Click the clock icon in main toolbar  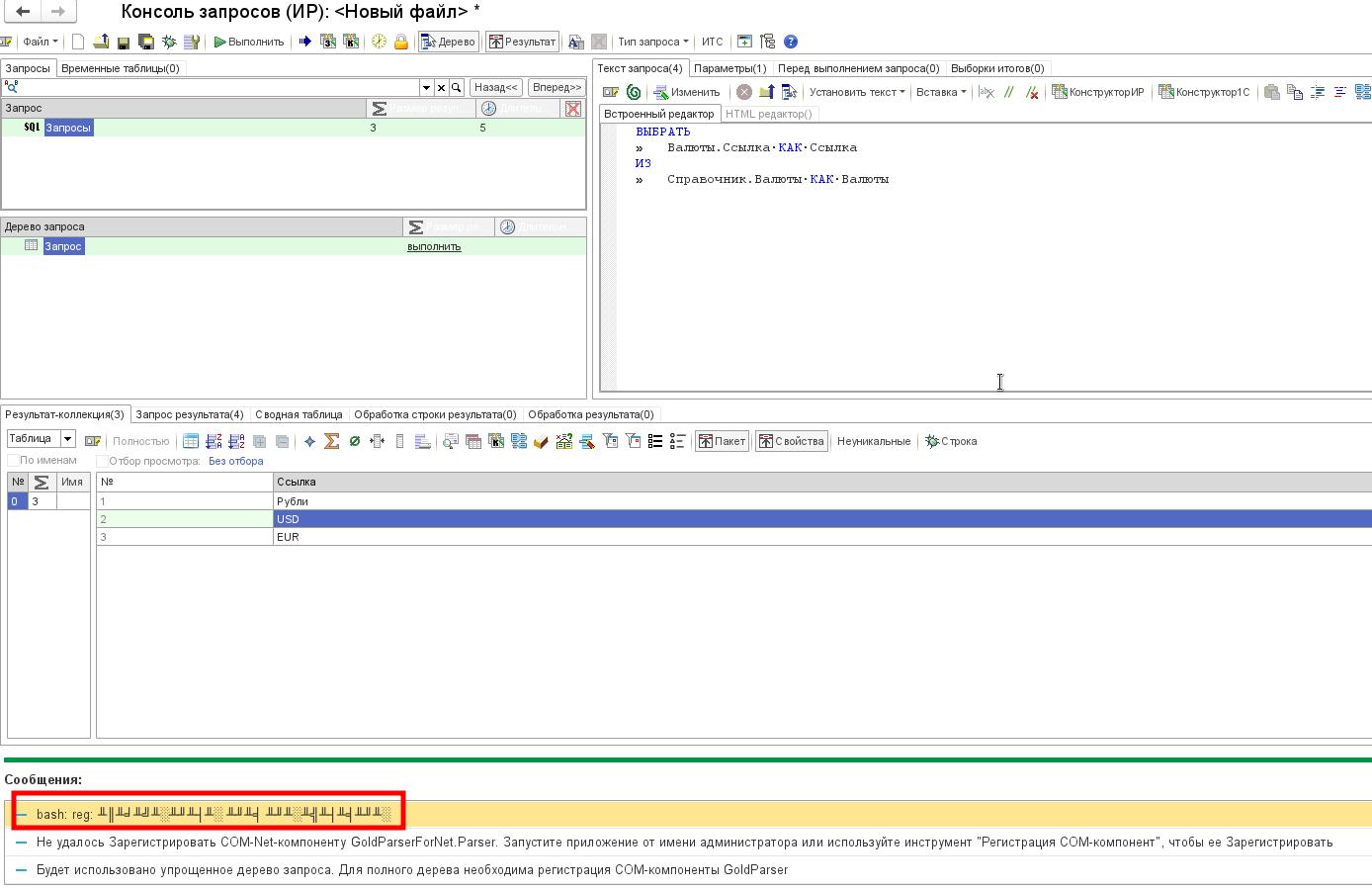[379, 42]
